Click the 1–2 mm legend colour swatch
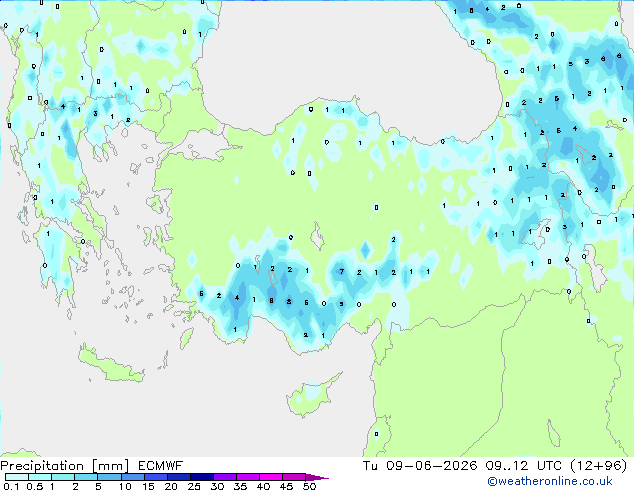 tap(63, 477)
